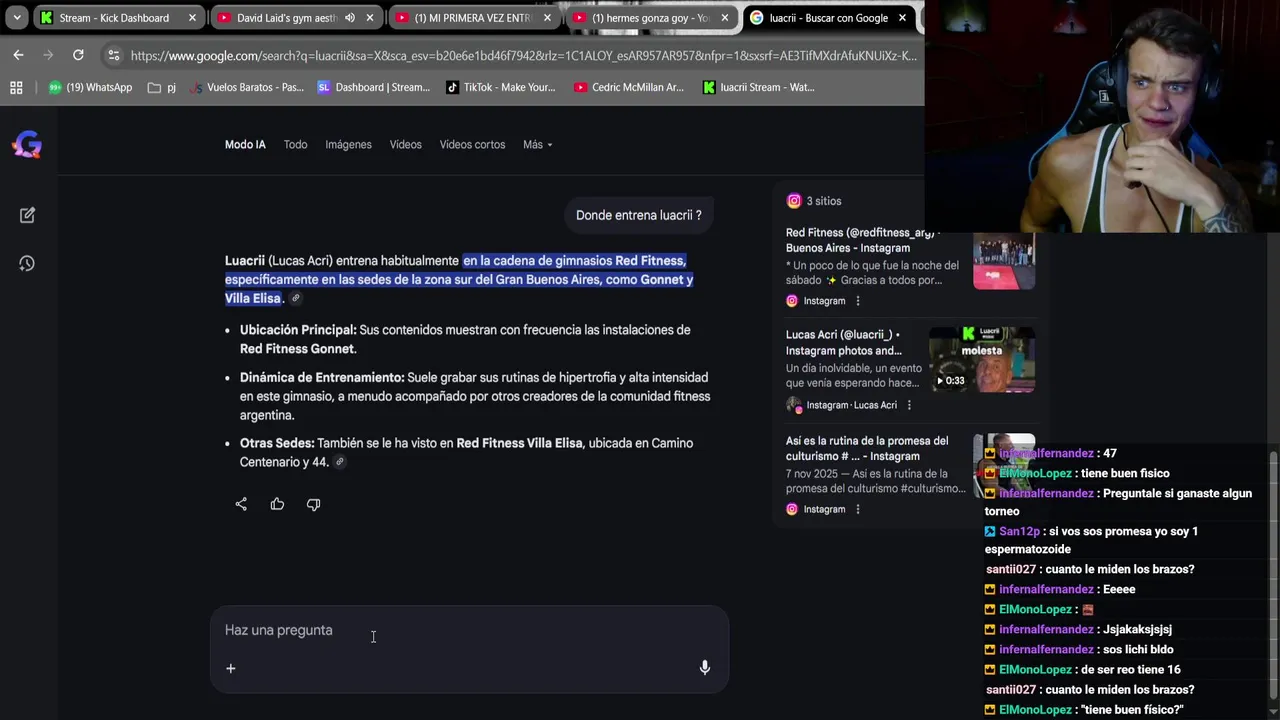
Task: Open Vuelos Baratos bookmark
Action: 246,87
